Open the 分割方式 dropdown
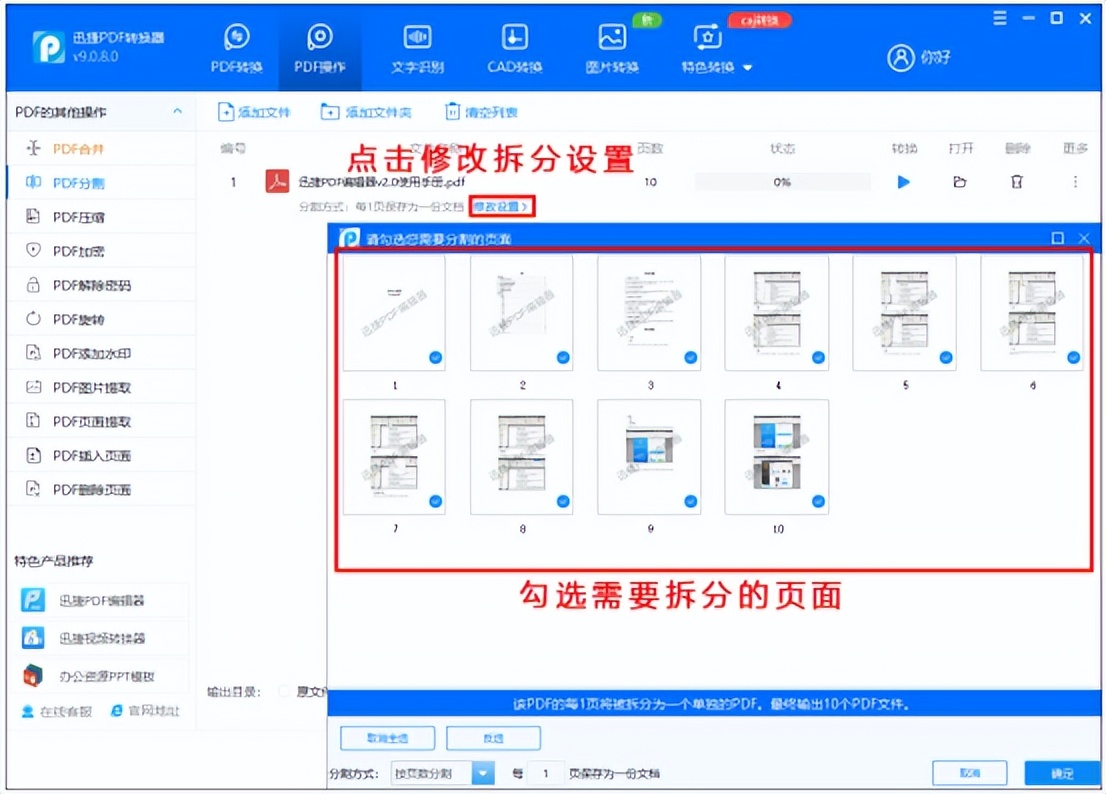The height and width of the screenshot is (794, 1106). pyautogui.click(x=442, y=774)
